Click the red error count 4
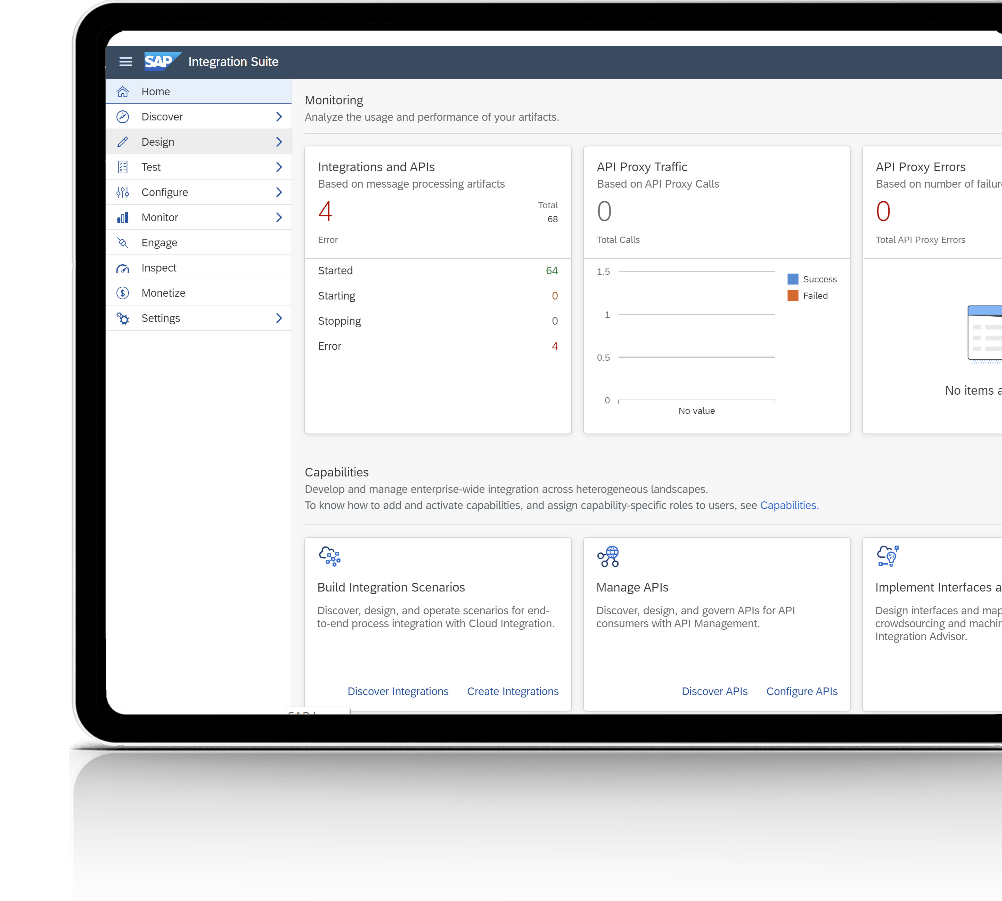Image resolution: width=1002 pixels, height=901 pixels. pos(325,212)
